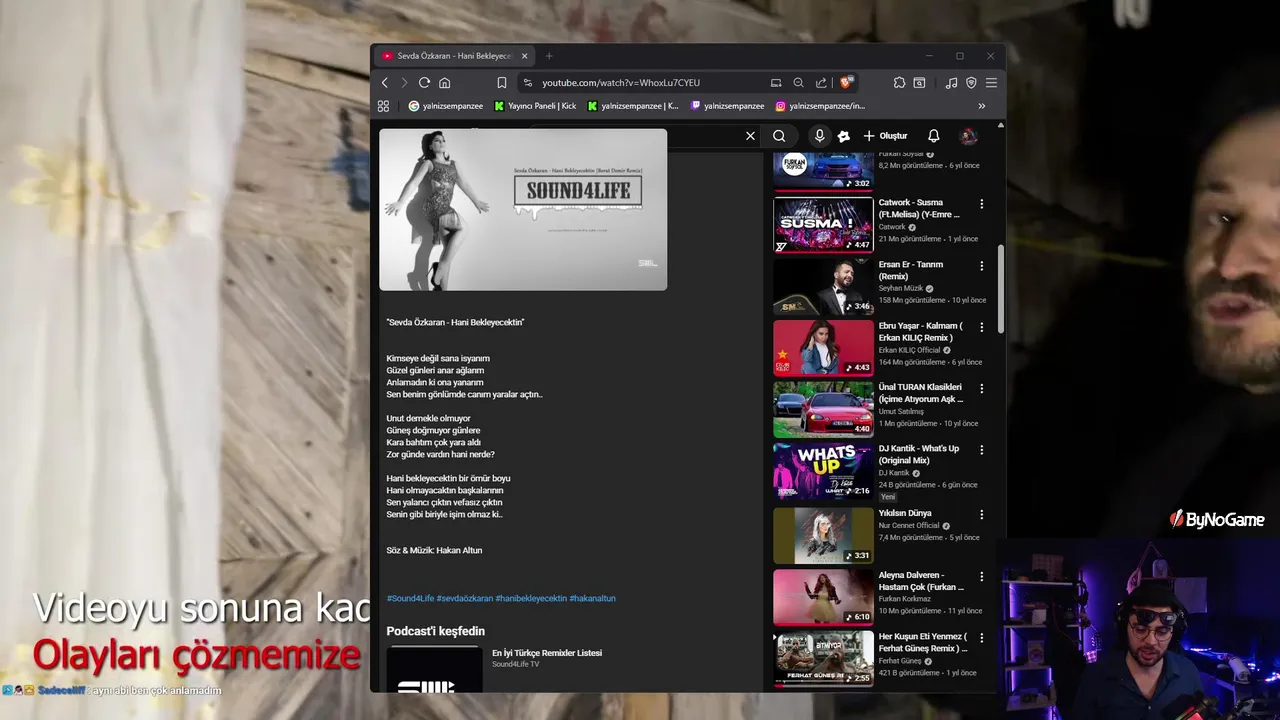Open the music playlist icon

click(x=951, y=83)
